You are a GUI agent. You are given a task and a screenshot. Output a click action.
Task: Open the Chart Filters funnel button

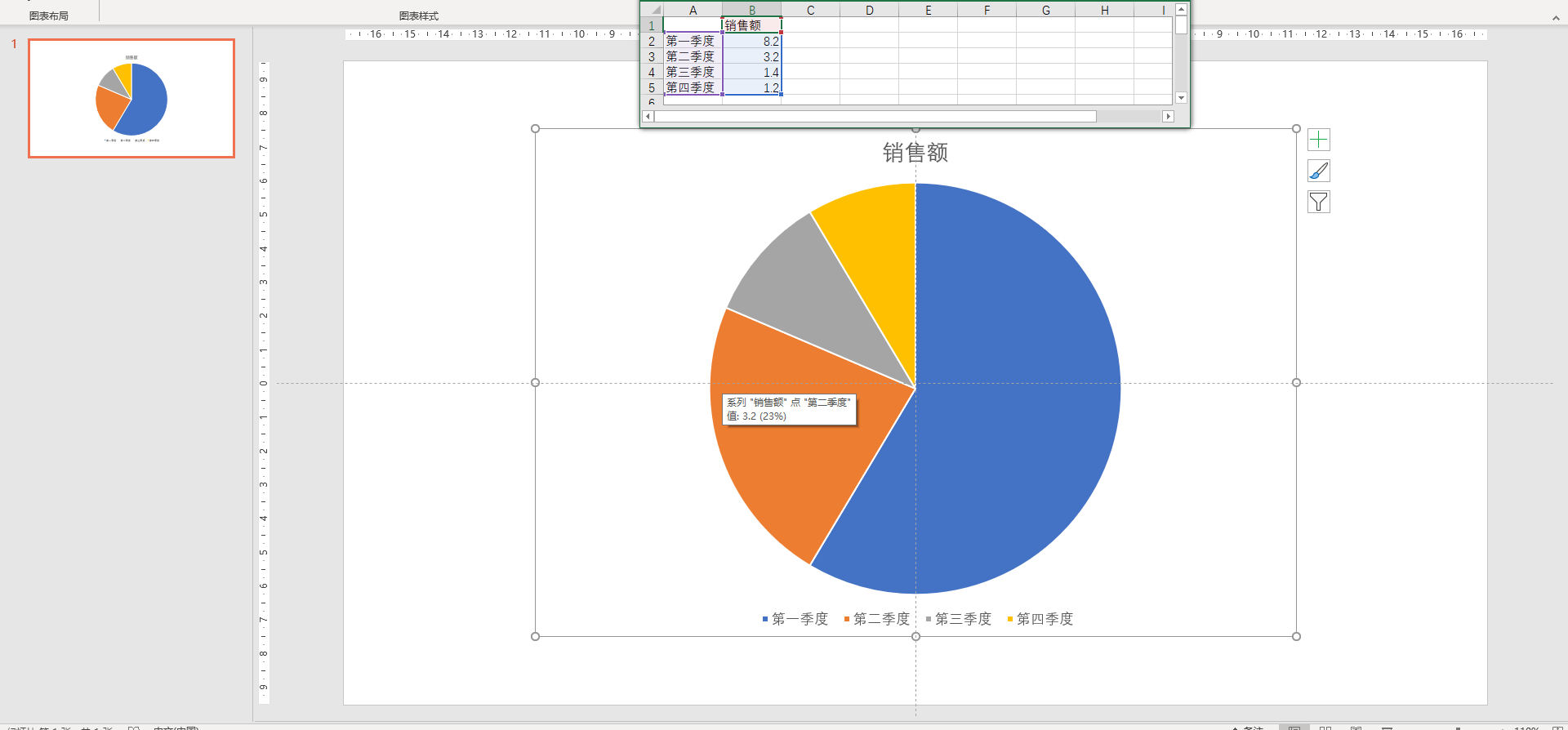pyautogui.click(x=1319, y=202)
